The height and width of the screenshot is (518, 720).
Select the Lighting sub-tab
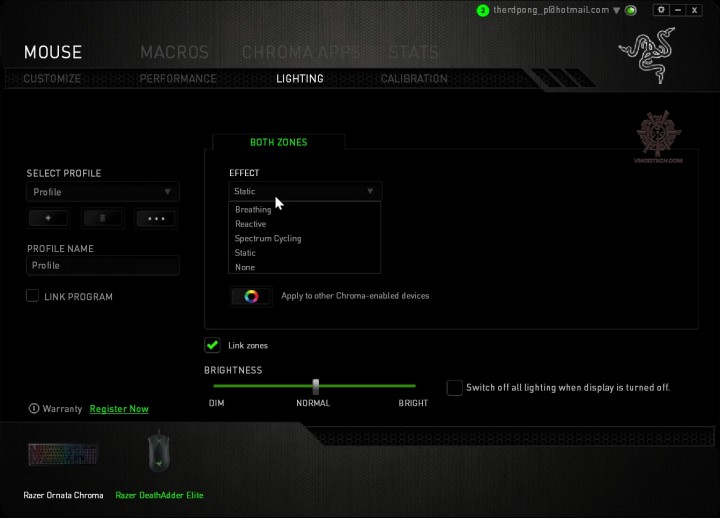300,79
